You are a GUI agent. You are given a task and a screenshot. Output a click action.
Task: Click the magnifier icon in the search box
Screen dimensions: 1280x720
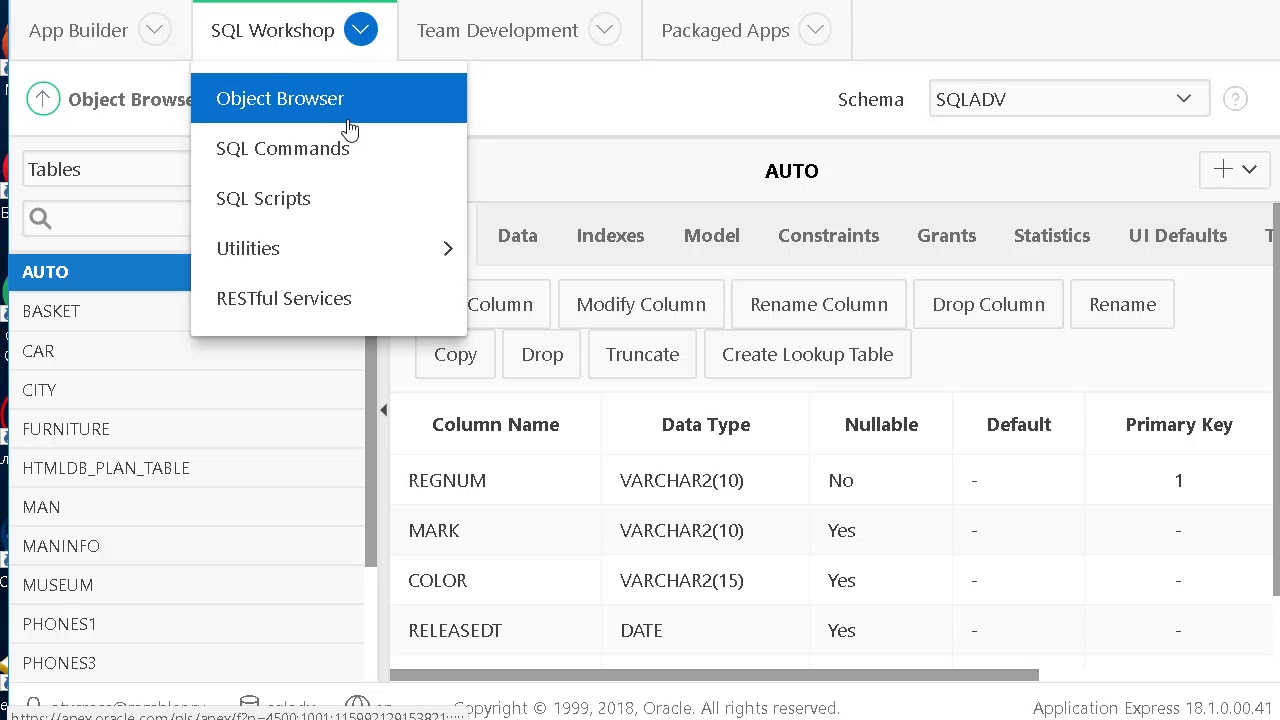(x=40, y=218)
